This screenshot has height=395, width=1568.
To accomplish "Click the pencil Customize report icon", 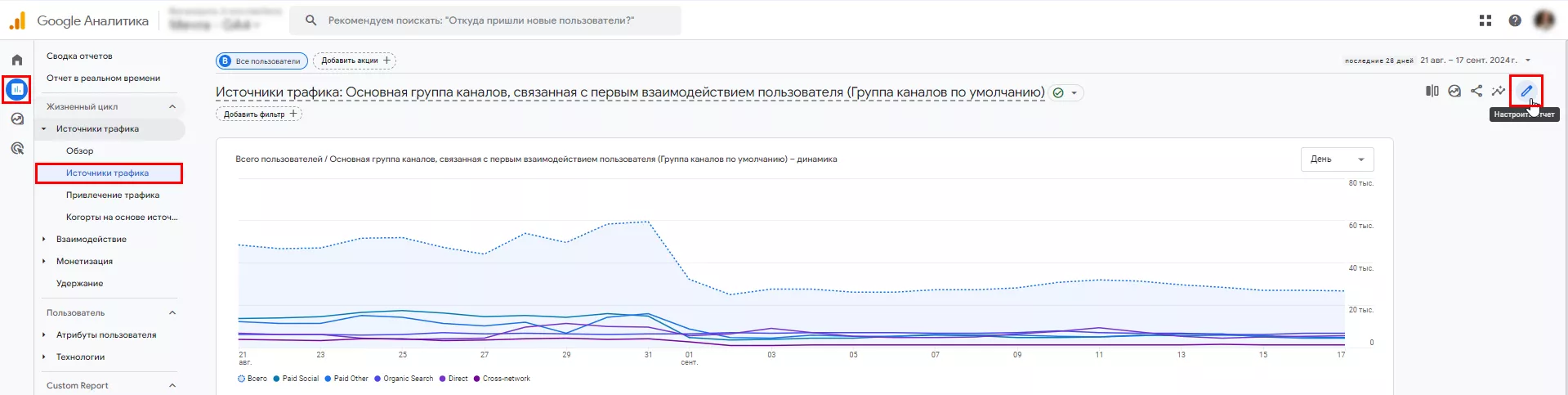I will (1526, 91).
